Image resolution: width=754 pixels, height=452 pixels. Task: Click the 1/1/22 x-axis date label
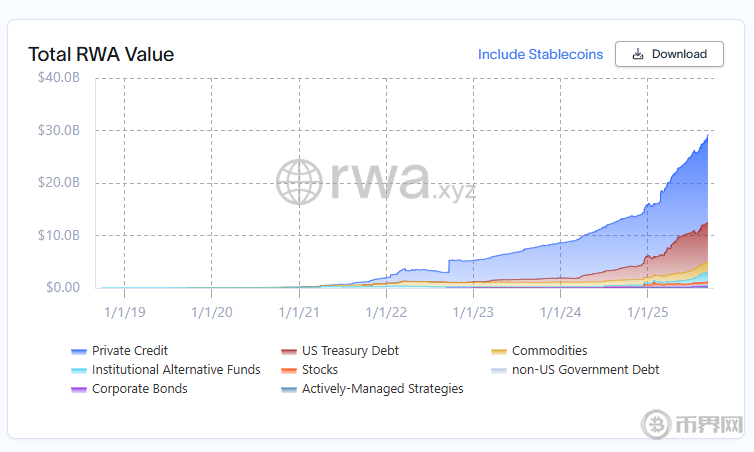click(385, 311)
